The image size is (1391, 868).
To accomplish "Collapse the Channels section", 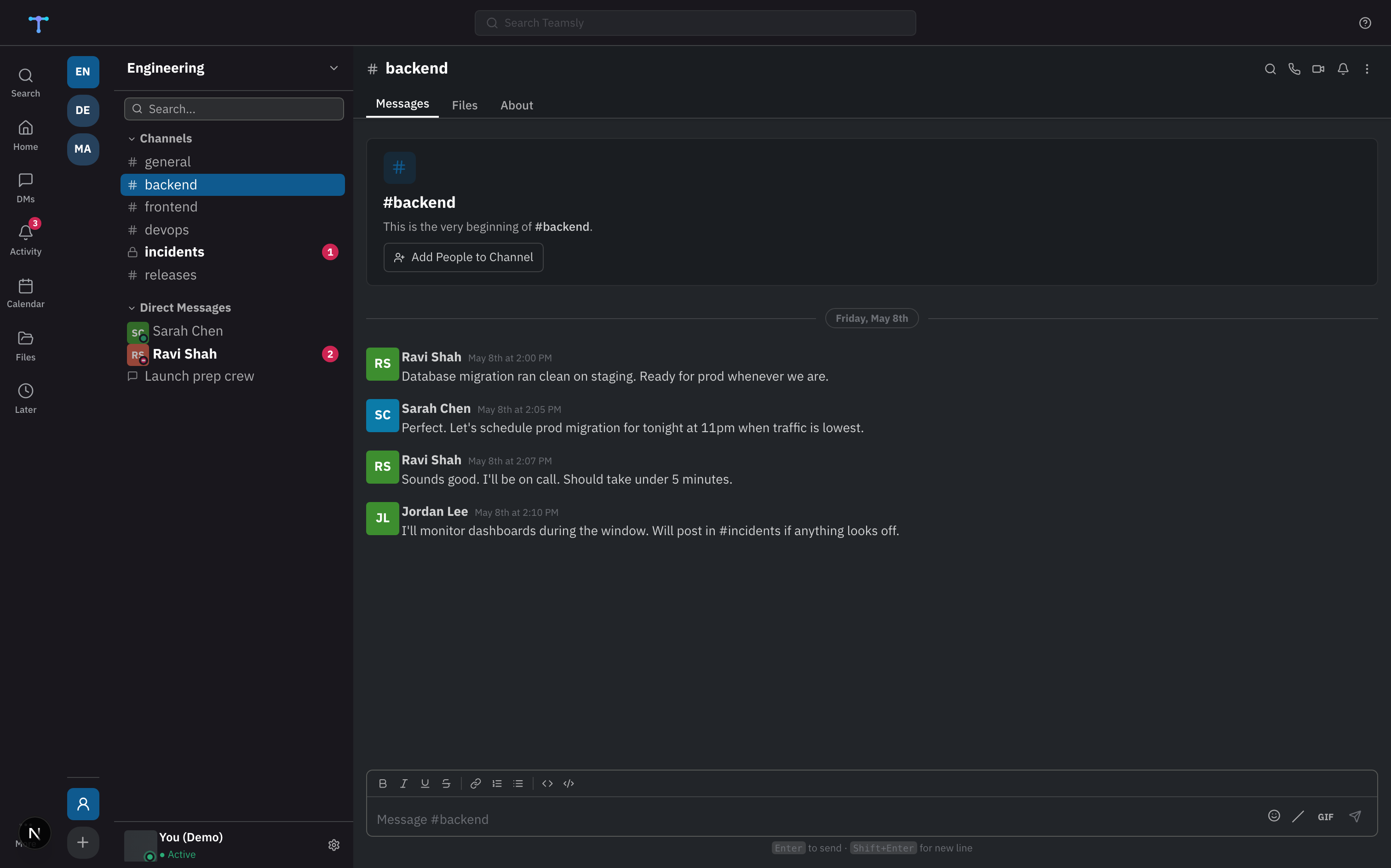I will (160, 138).
